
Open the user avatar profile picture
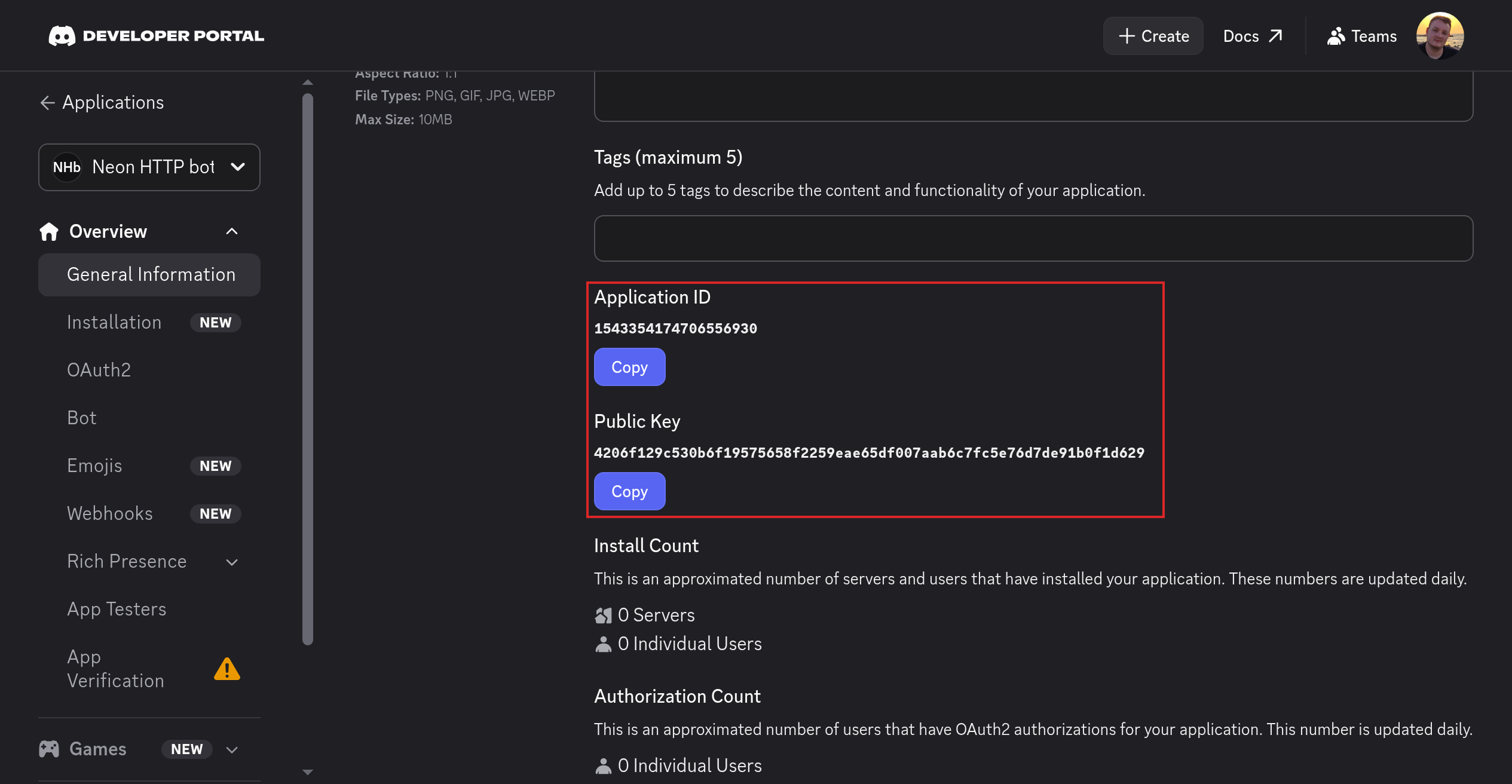[1440, 36]
